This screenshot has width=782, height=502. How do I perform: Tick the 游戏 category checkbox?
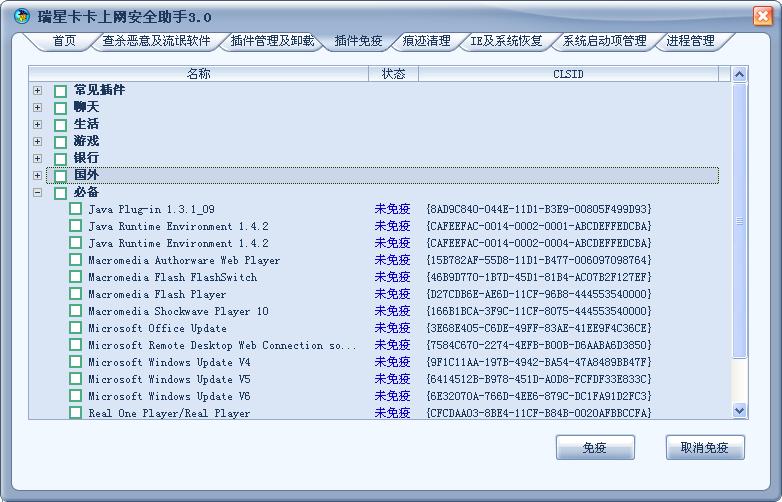(60, 142)
